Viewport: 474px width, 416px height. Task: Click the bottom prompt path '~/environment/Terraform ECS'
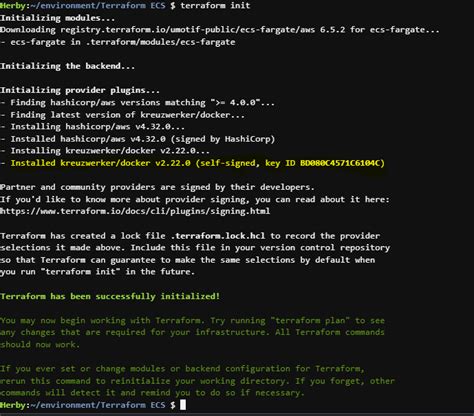(98, 405)
